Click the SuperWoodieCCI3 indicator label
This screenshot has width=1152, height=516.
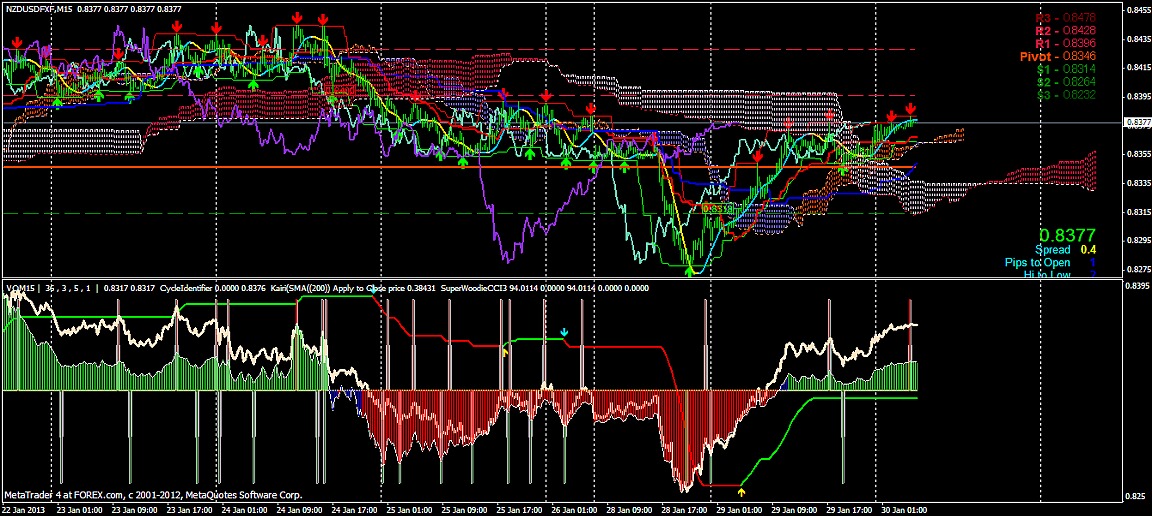tap(489, 288)
